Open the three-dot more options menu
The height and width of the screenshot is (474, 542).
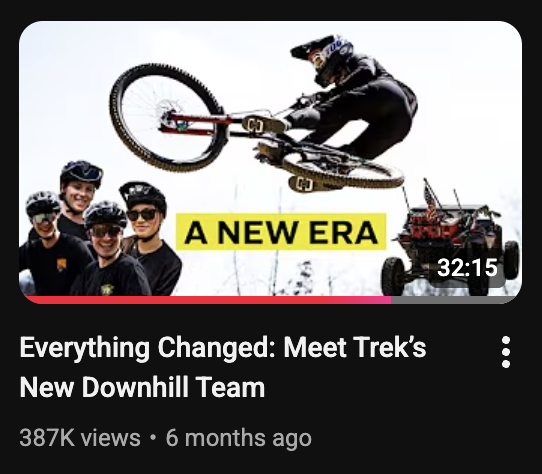click(x=506, y=352)
